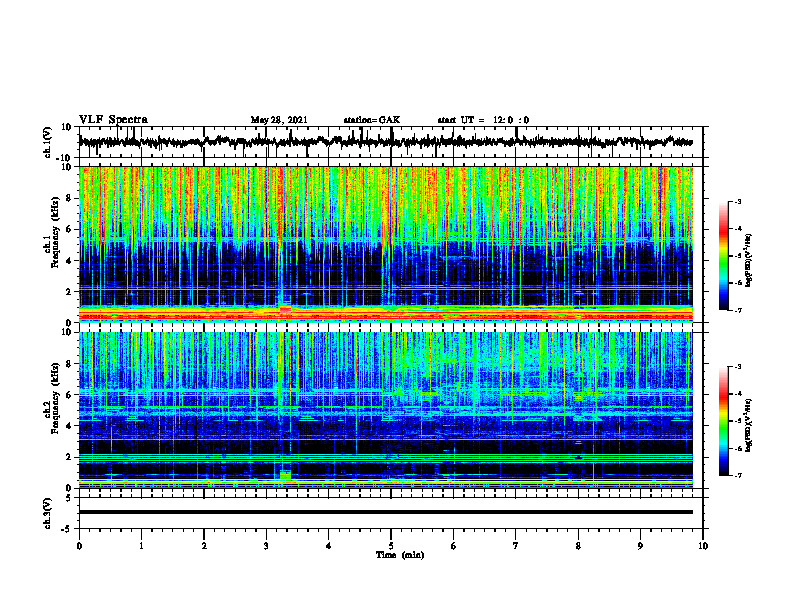Click the "-7" label on ch.2 color bar
The image size is (792, 612).
tap(738, 476)
